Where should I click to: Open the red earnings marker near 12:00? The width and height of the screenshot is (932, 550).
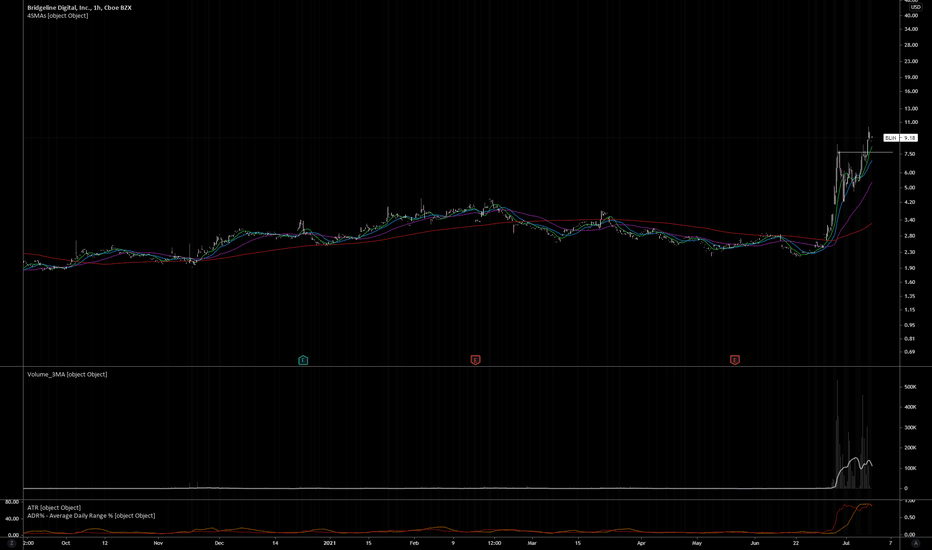[475, 360]
